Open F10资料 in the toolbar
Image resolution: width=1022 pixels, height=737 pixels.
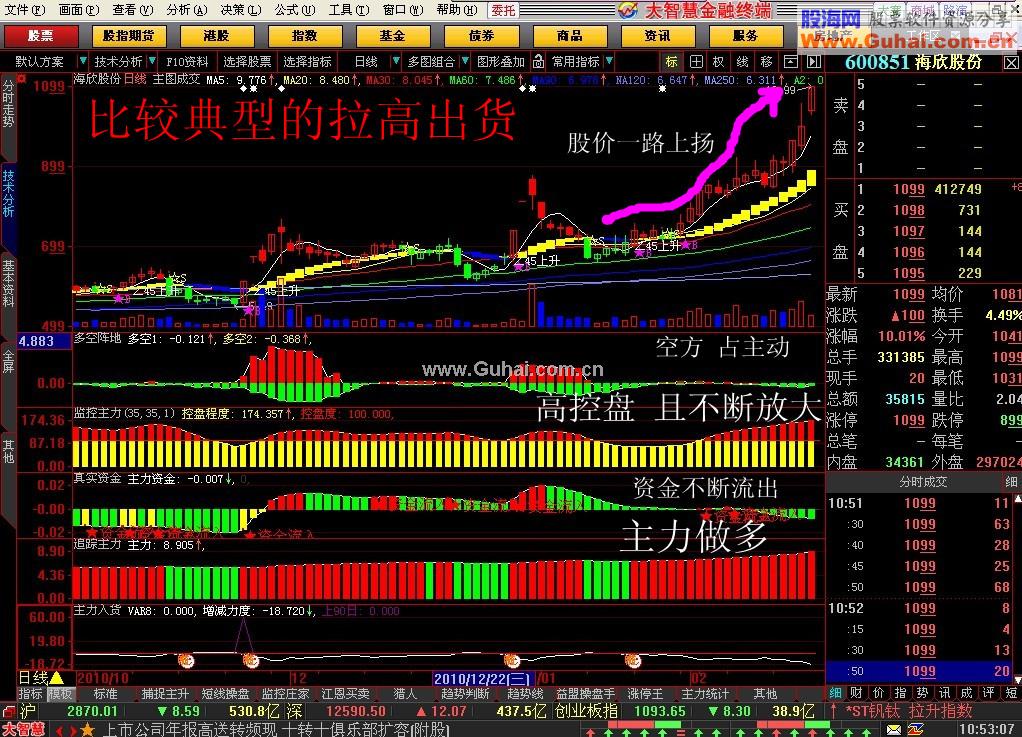pos(187,62)
